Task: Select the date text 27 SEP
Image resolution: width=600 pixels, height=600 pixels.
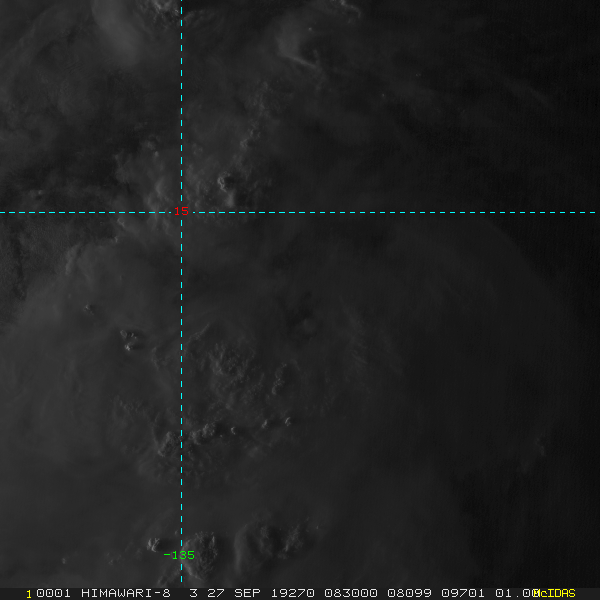Action: (x=234, y=593)
